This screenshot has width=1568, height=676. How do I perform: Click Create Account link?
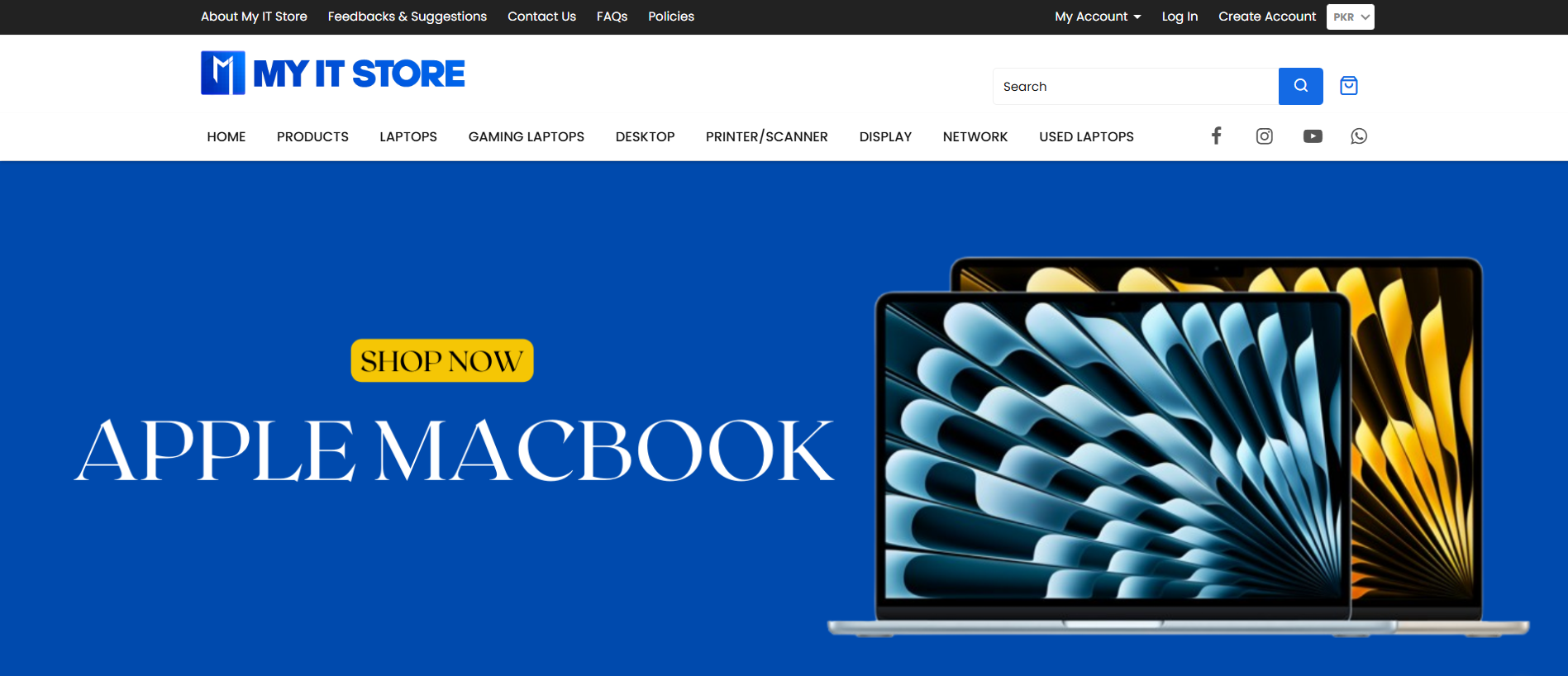[1266, 17]
